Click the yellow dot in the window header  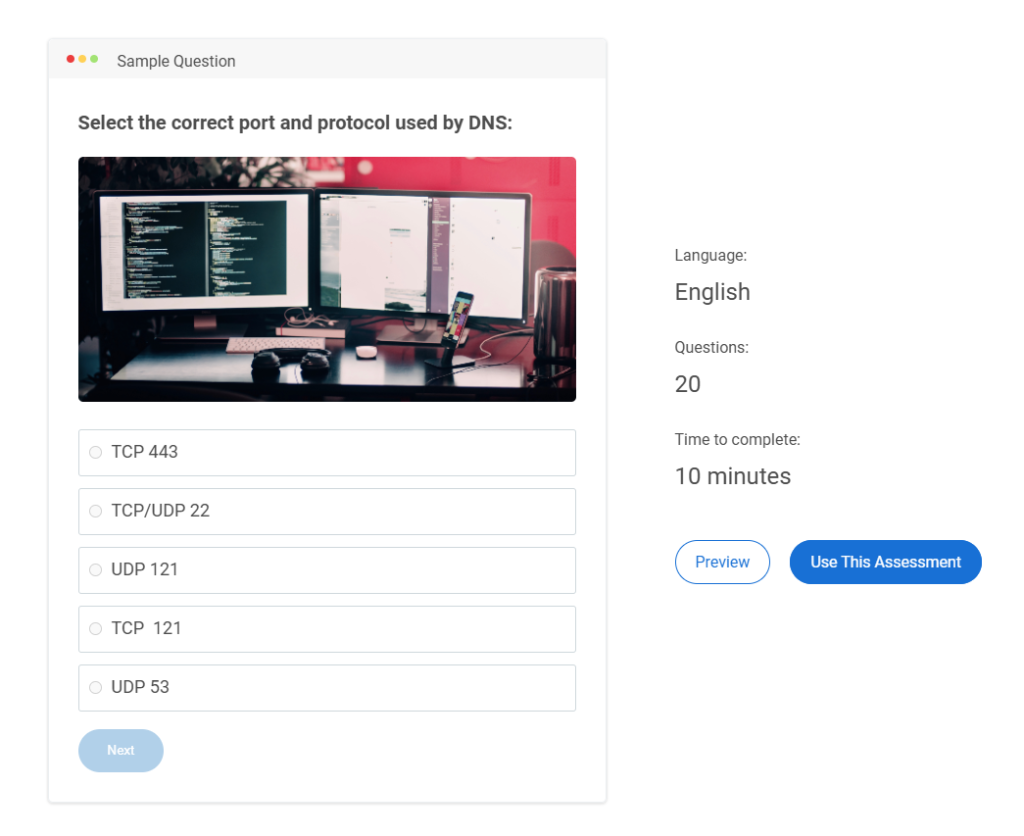(x=83, y=59)
